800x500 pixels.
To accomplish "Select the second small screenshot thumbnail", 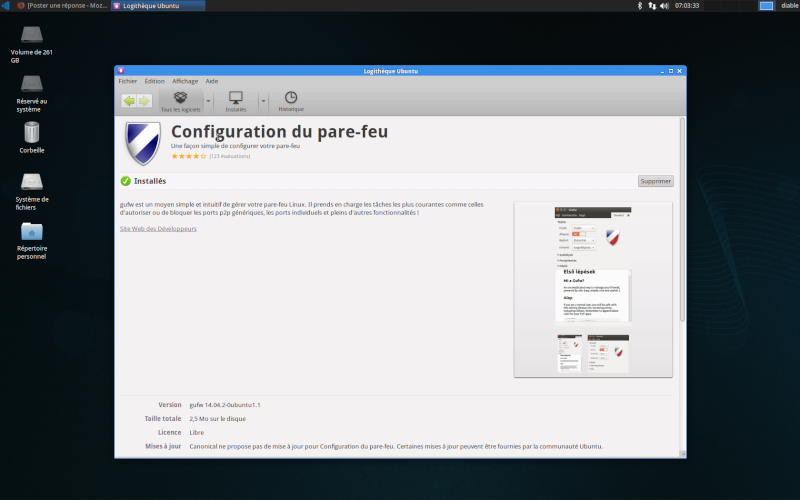I will (608, 353).
